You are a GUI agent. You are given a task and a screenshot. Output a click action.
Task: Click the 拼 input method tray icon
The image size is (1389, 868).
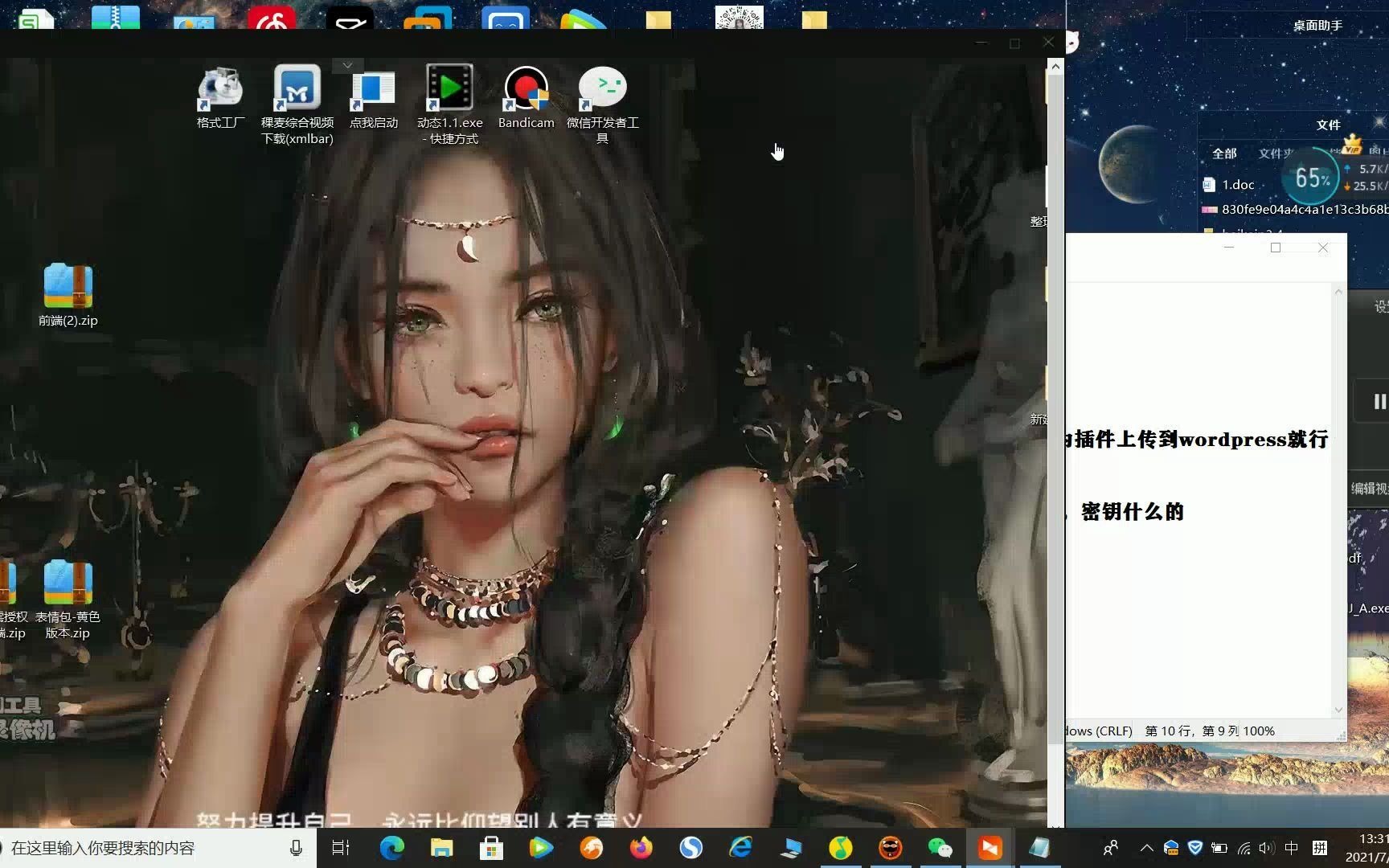pos(1319,848)
